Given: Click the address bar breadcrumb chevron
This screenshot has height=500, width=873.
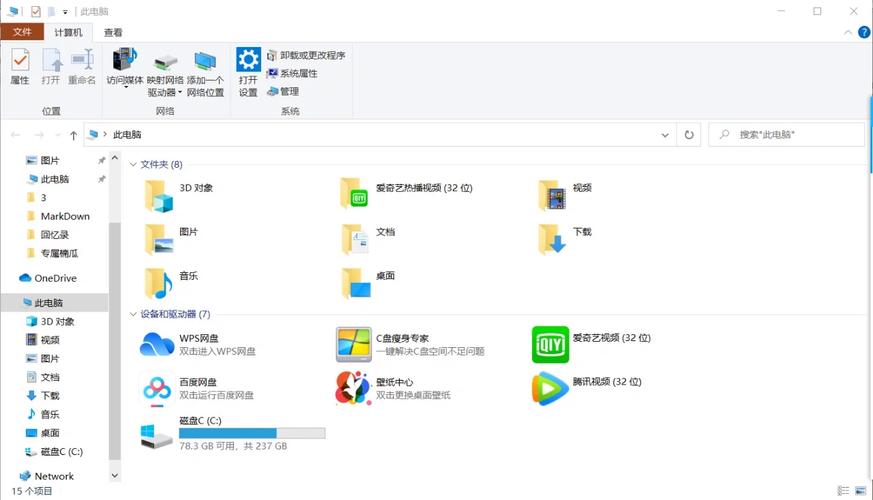Looking at the screenshot, I should [105, 134].
